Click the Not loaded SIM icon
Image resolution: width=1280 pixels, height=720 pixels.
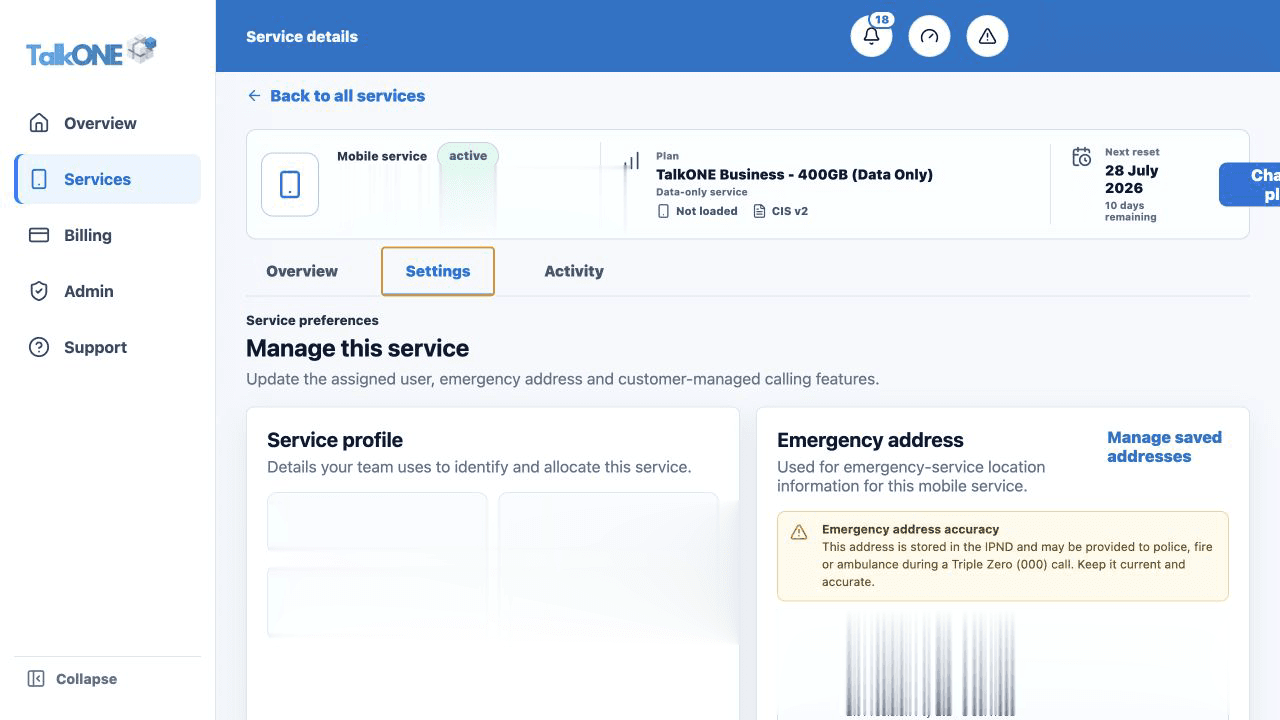[663, 211]
